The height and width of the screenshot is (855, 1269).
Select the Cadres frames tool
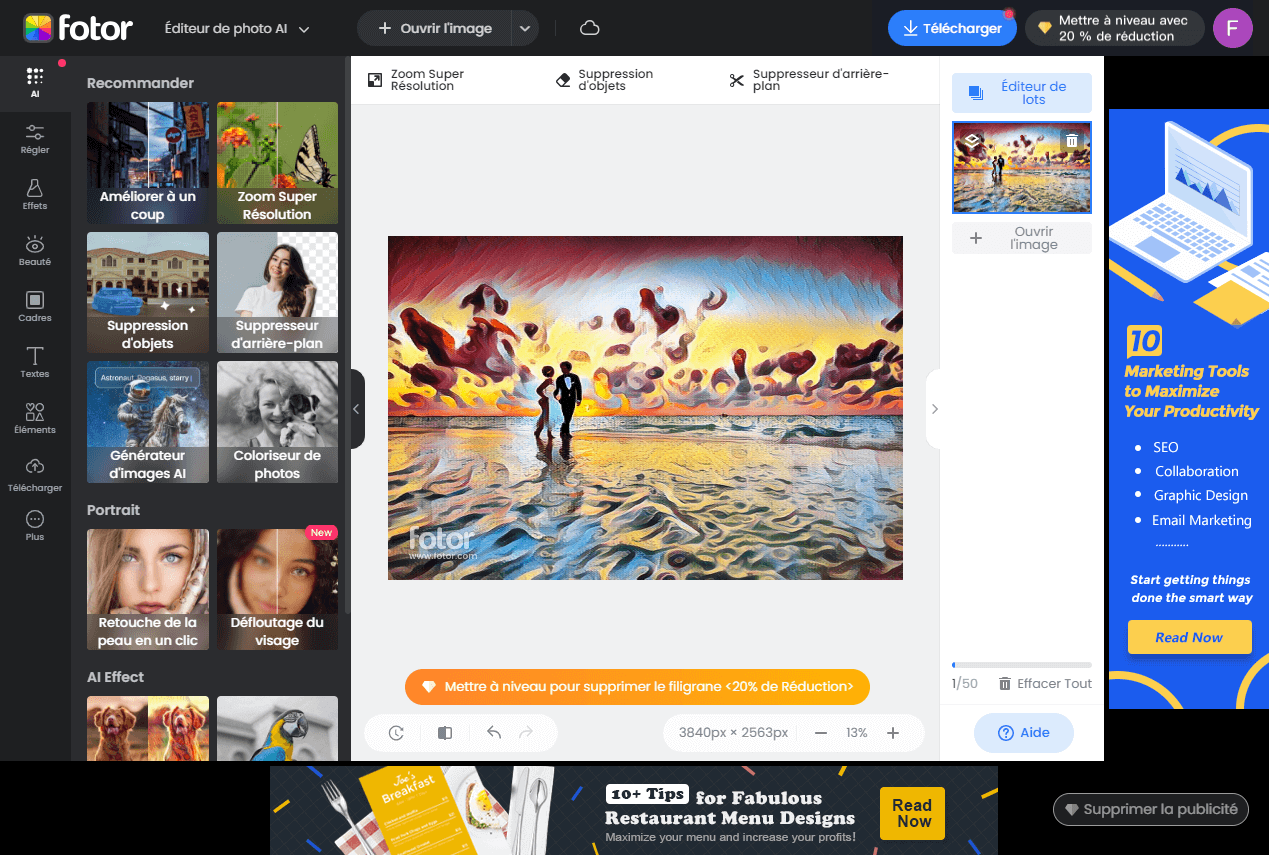coord(34,306)
